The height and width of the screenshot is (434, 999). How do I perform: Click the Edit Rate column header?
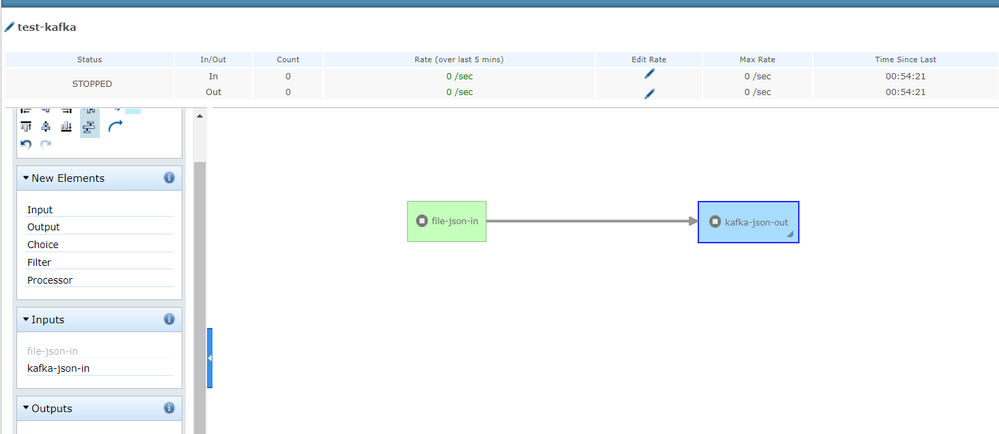[x=649, y=59]
